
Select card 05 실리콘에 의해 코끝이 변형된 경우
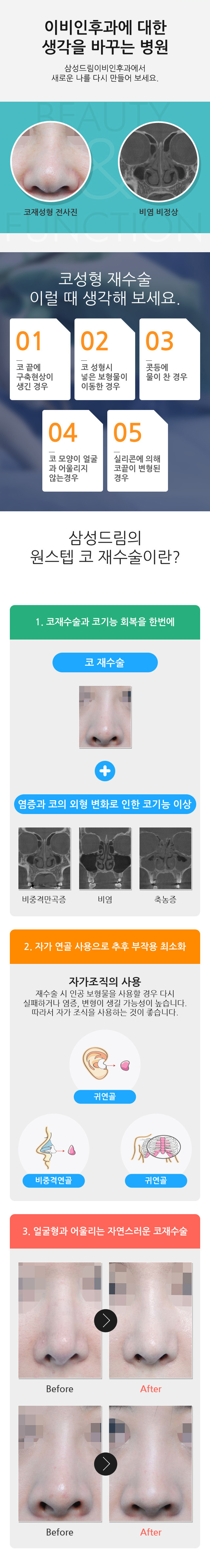pos(137,450)
